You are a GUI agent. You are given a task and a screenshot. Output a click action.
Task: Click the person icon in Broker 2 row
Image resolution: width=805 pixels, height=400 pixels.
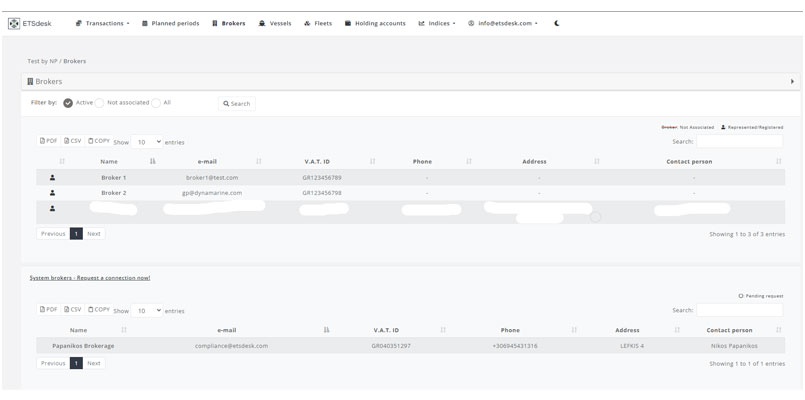pyautogui.click(x=52, y=193)
